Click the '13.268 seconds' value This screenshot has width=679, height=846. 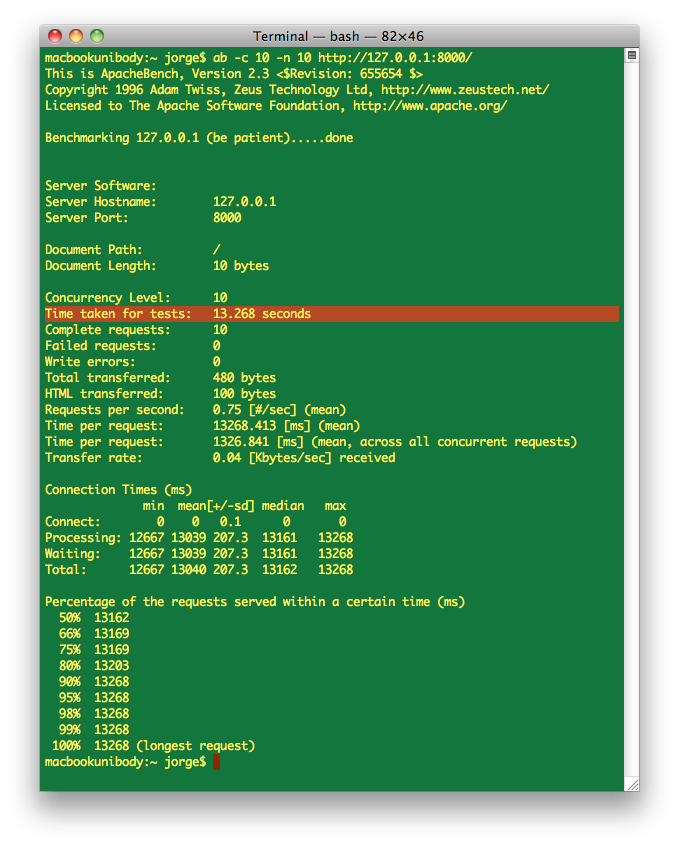(x=262, y=314)
